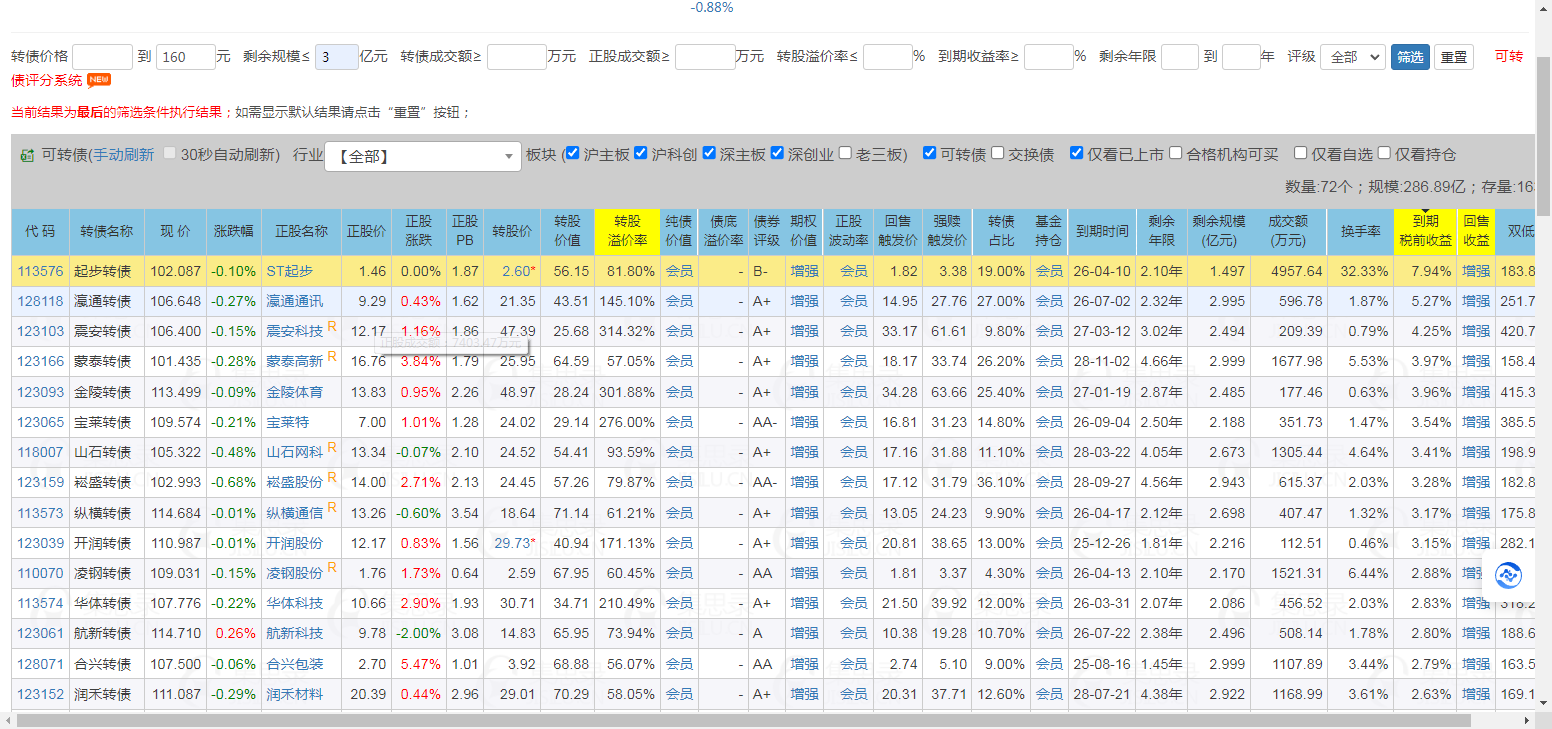1552x729 pixels.
Task: Click the R margin icon beside 震安科技
Action: (x=332, y=326)
